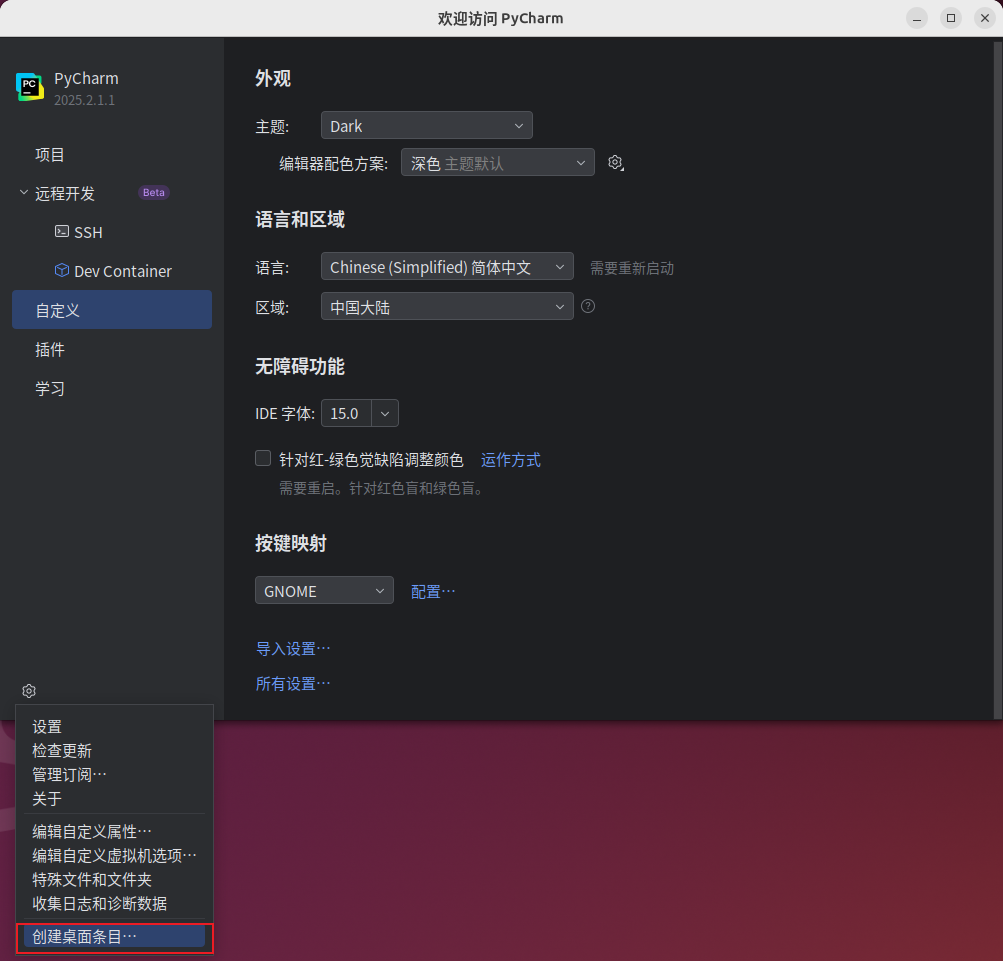
Task: Open the 编辑器配色方案 dropdown
Action: 498,163
